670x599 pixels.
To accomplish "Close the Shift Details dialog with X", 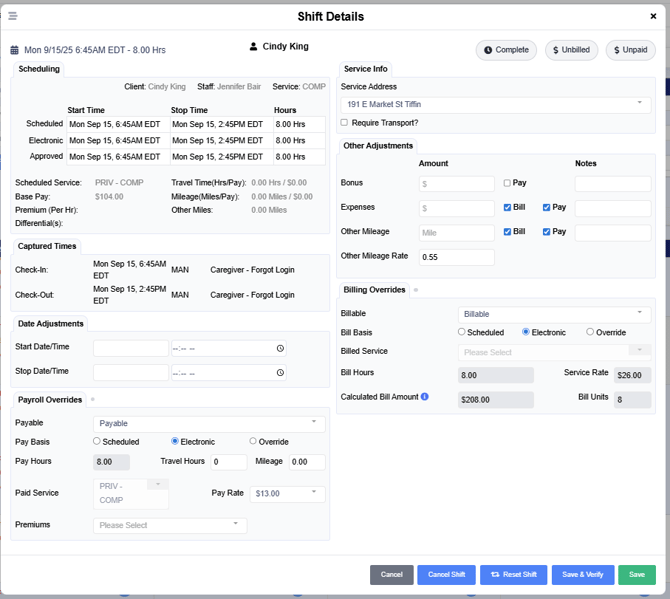I will [x=653, y=16].
